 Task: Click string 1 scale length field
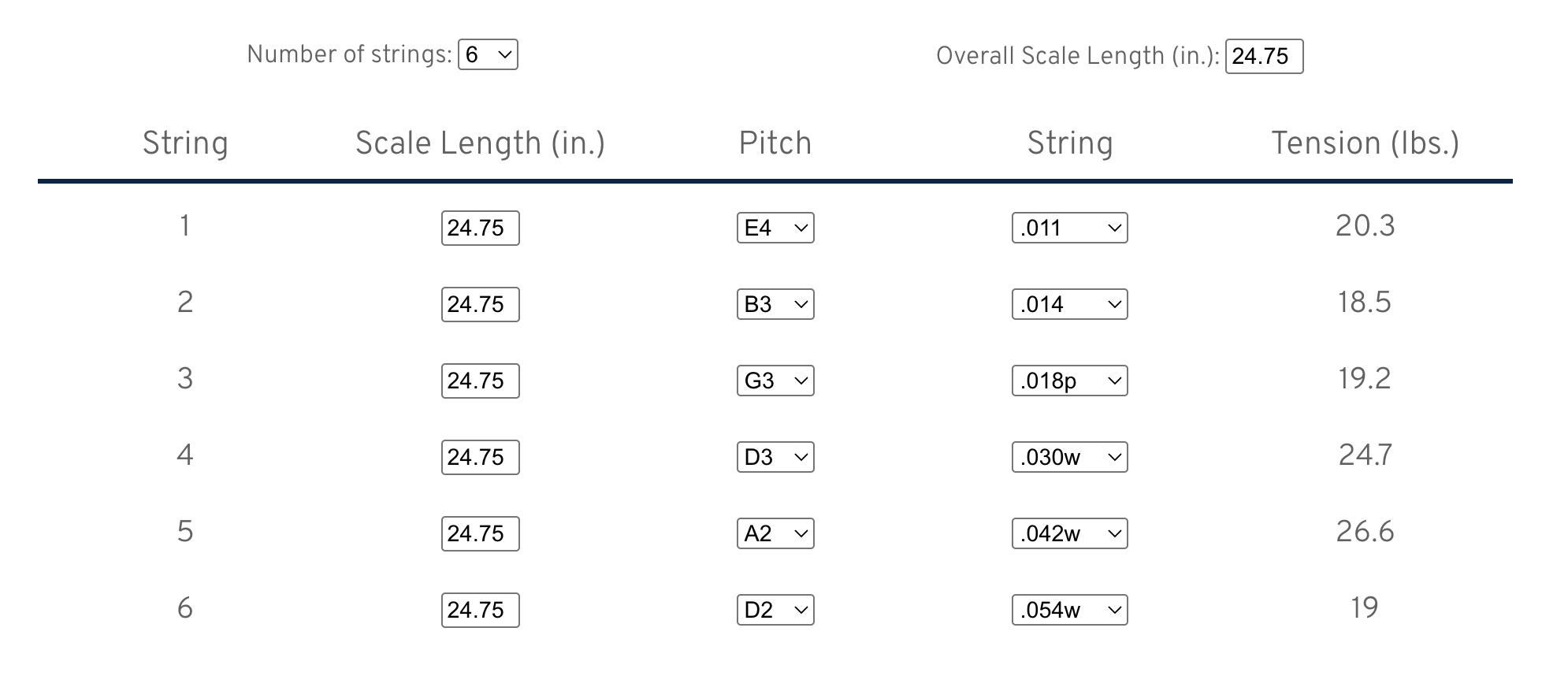coord(480,228)
